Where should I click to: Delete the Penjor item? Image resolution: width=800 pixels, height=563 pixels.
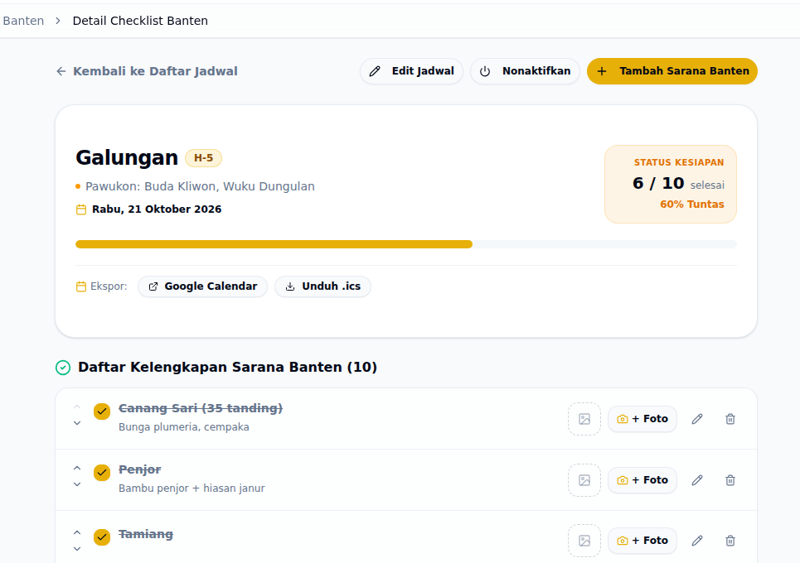click(x=730, y=480)
